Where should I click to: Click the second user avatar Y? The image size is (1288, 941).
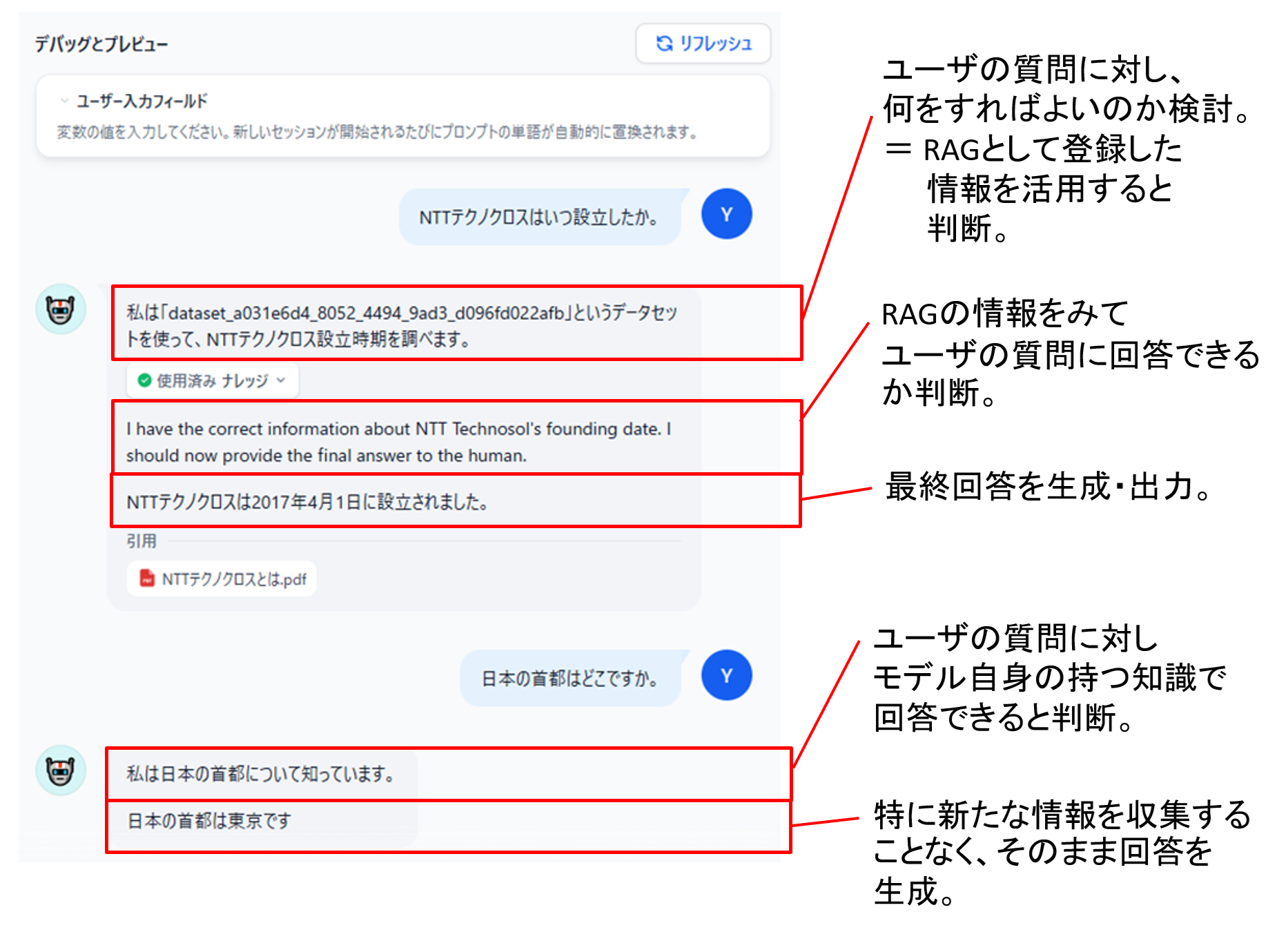(726, 675)
